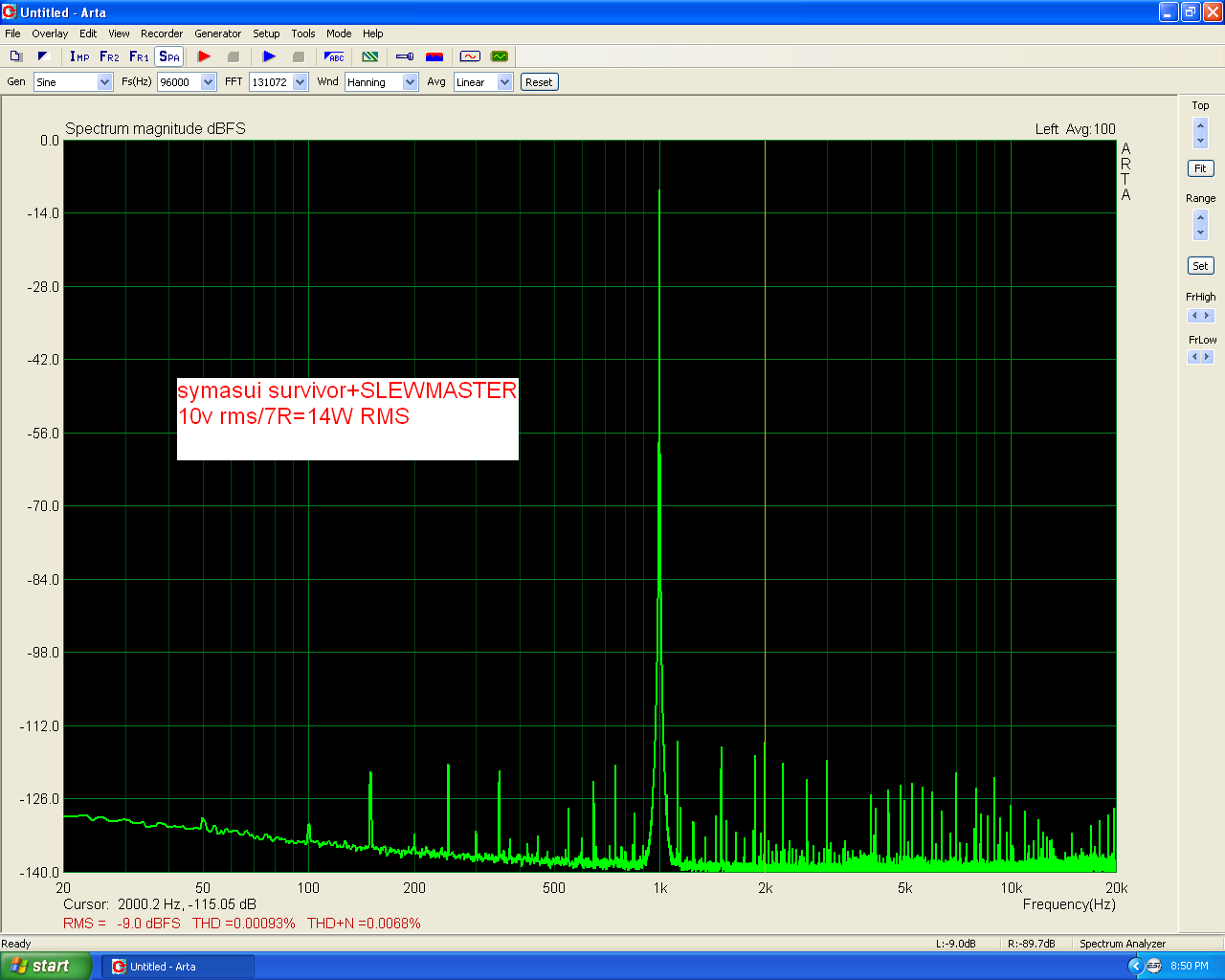Screen dimensions: 1225x980
Task: Click the ABC text annotation icon
Action: pos(334,56)
